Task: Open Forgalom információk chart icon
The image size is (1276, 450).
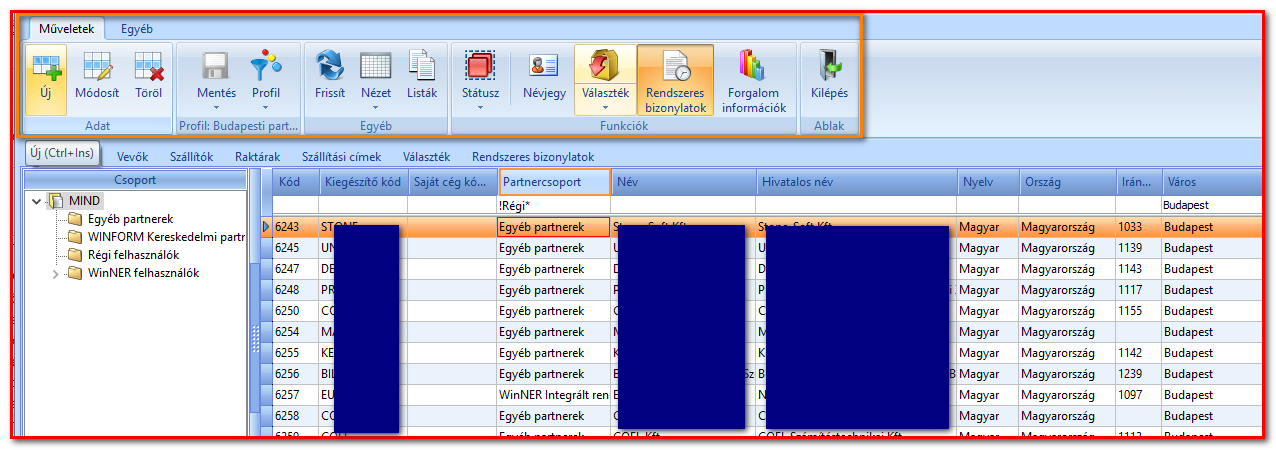Action: (x=754, y=65)
